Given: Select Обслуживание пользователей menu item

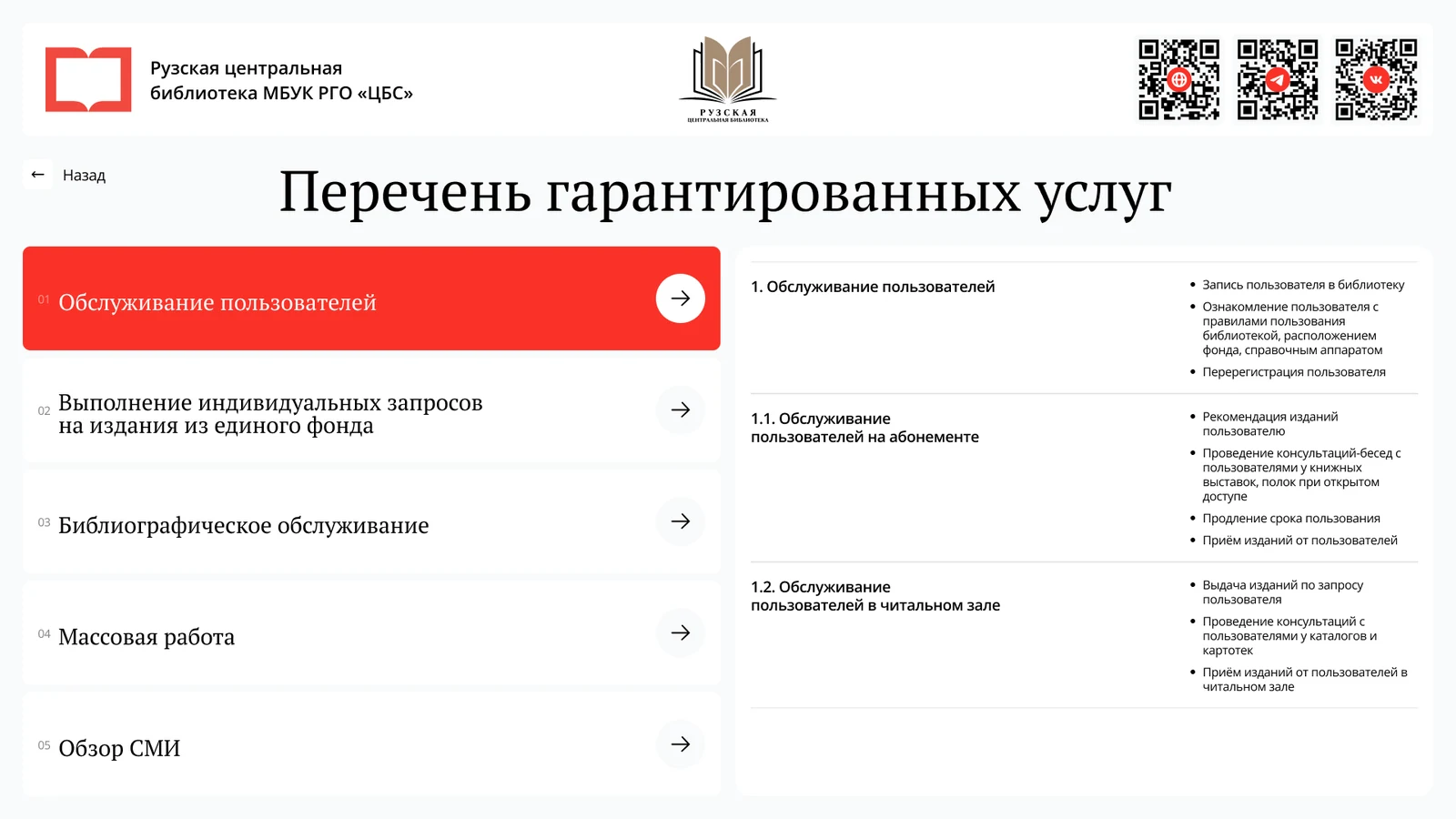Looking at the screenshot, I should pos(371,298).
